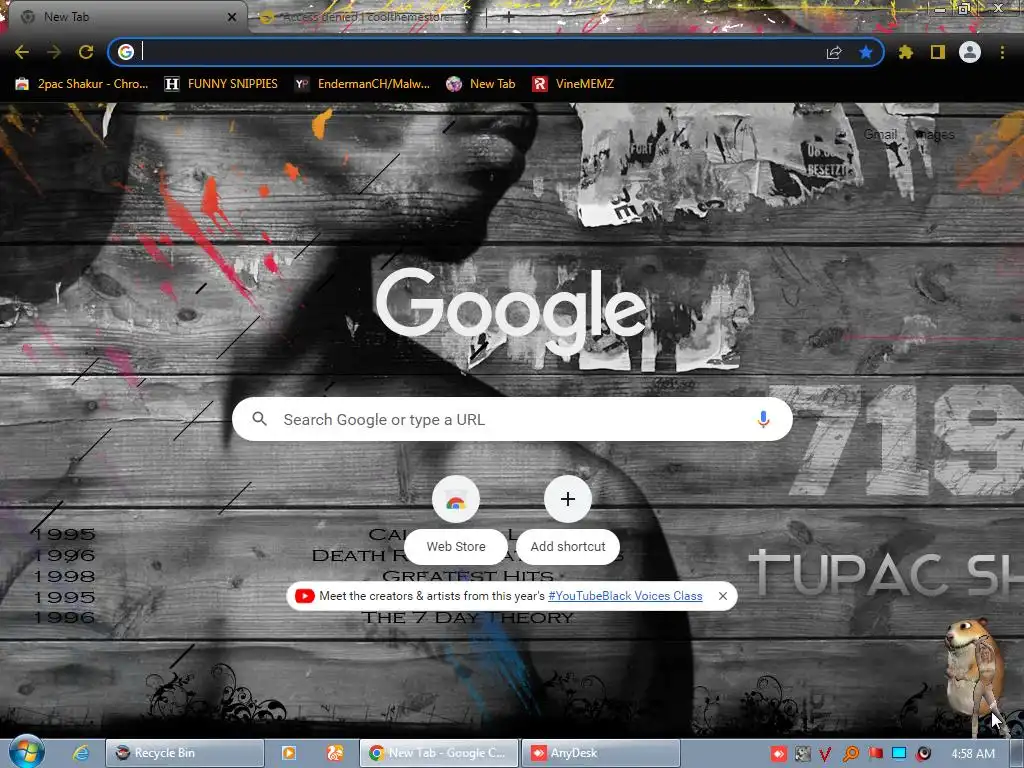Click the Add shortcut plus tile
The height and width of the screenshot is (768, 1024).
[568, 519]
